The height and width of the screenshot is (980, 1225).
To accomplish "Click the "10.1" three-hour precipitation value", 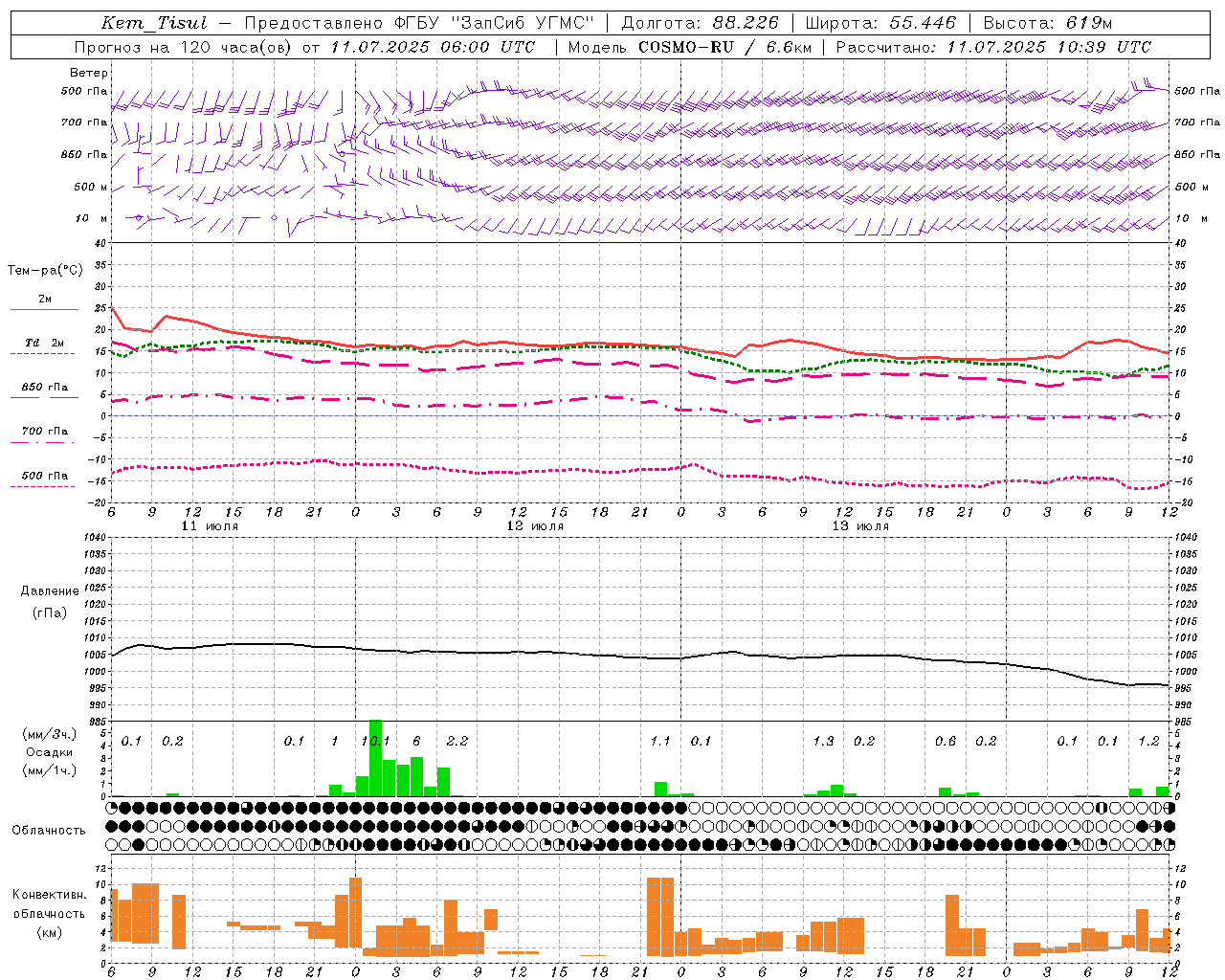I will click(375, 741).
